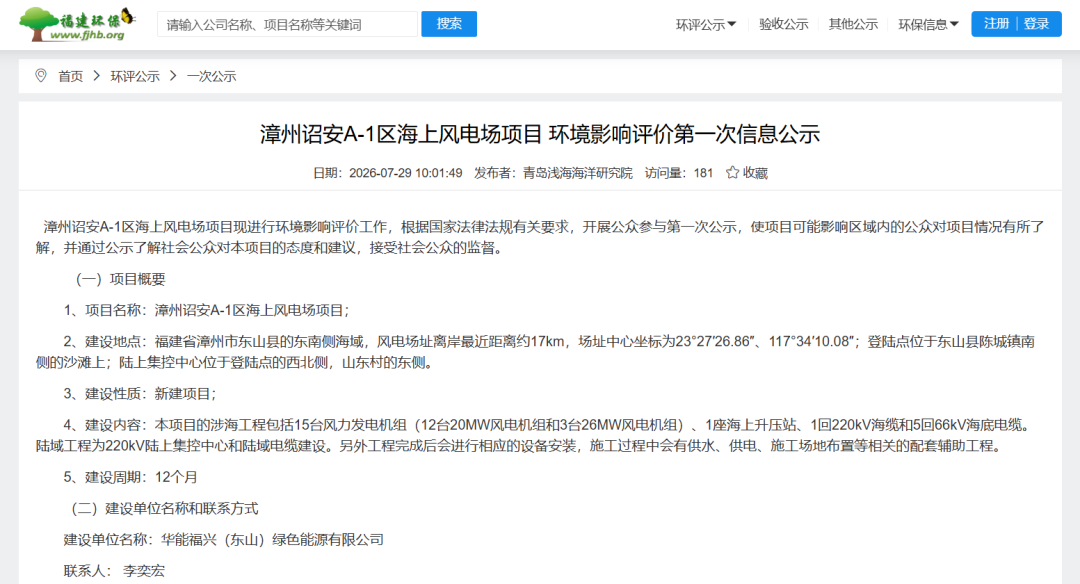Click the fjhb.org tree logo

point(76,24)
